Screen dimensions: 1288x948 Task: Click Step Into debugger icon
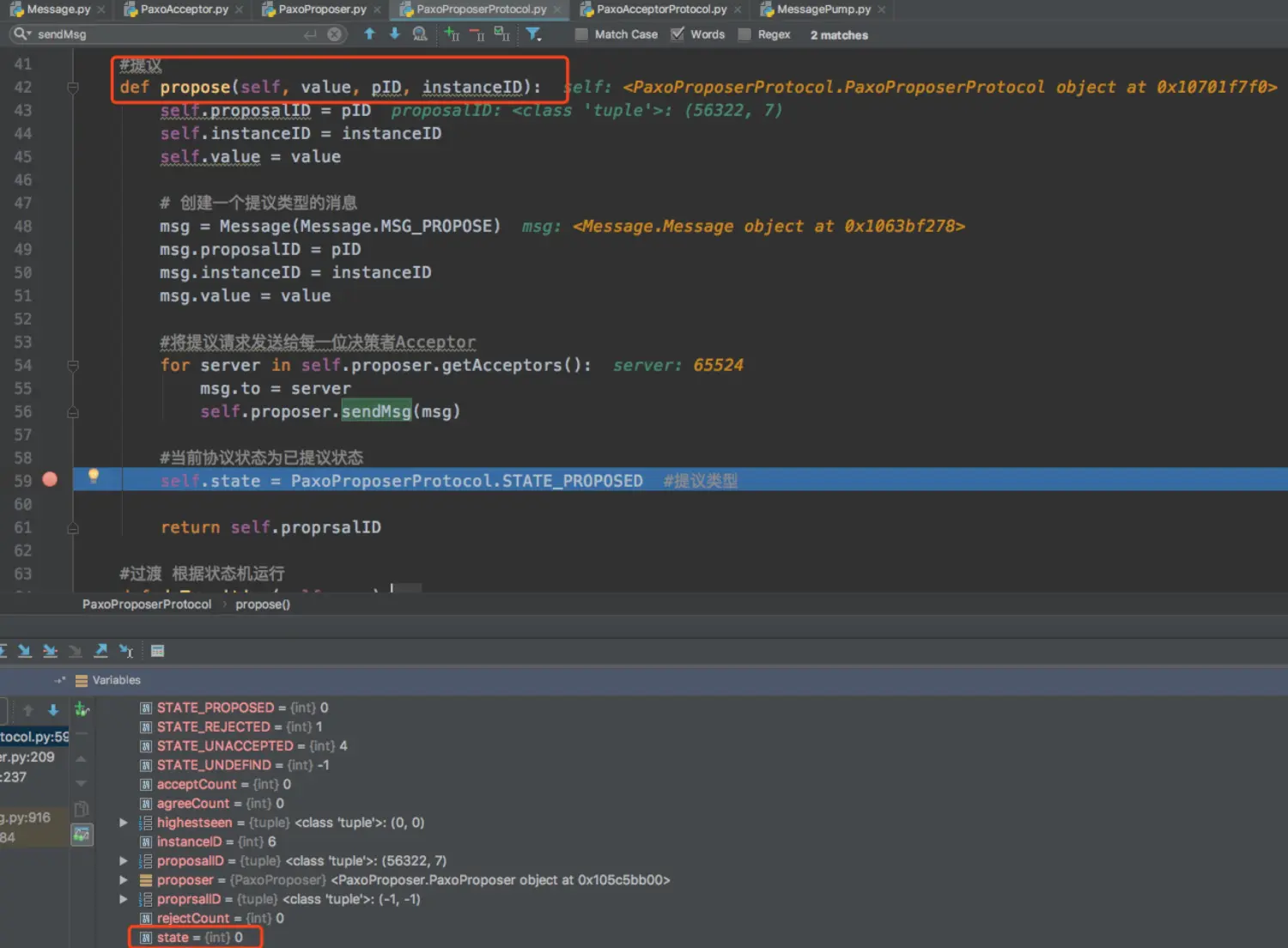pyautogui.click(x=25, y=651)
